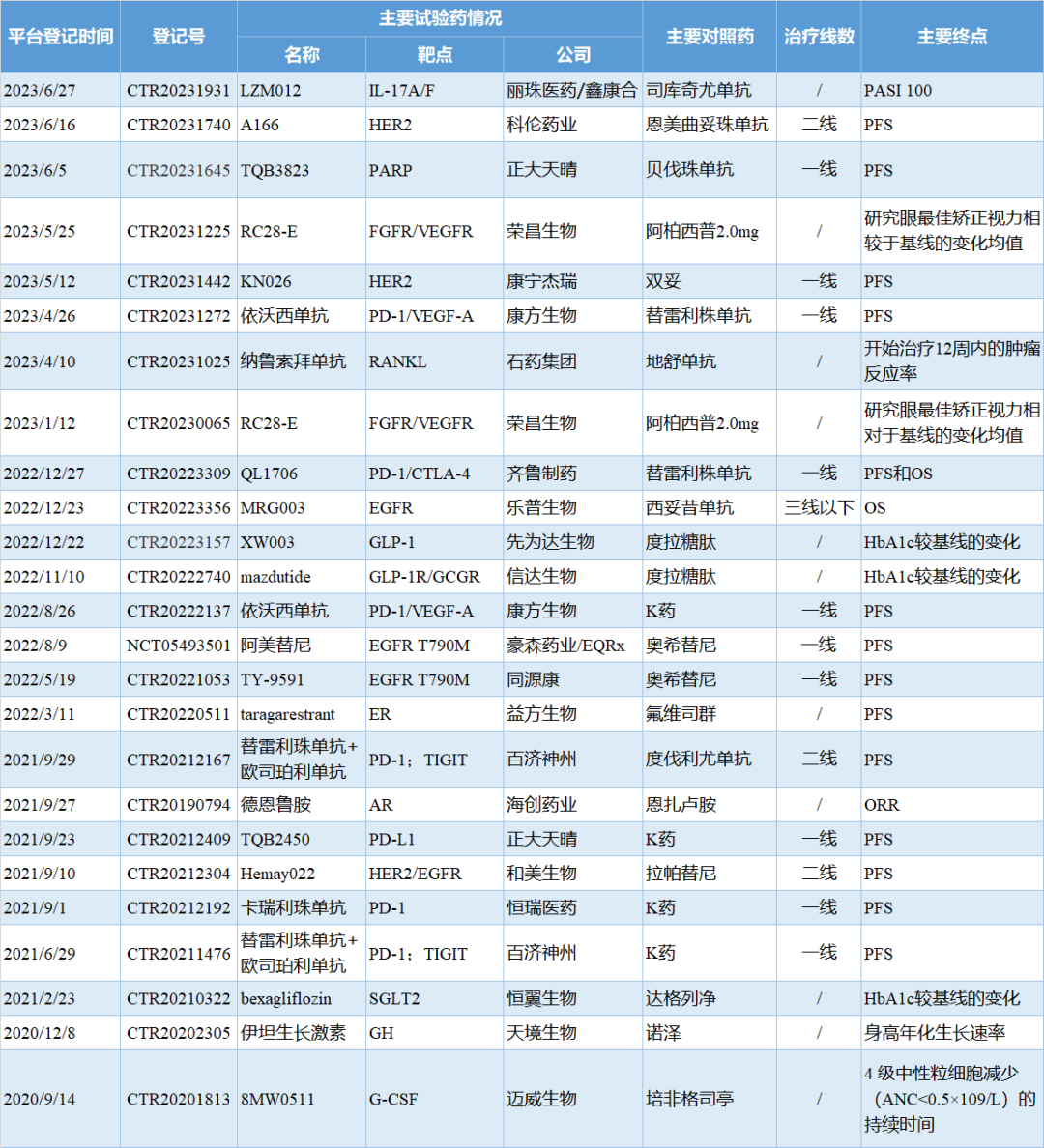Viewport: 1044px width, 1148px height.
Task: Select registration number CTR20231645
Action: (x=178, y=171)
